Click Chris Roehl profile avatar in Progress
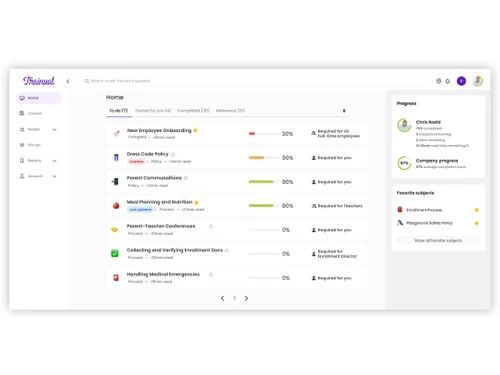This screenshot has height=375, width=500. click(x=404, y=125)
